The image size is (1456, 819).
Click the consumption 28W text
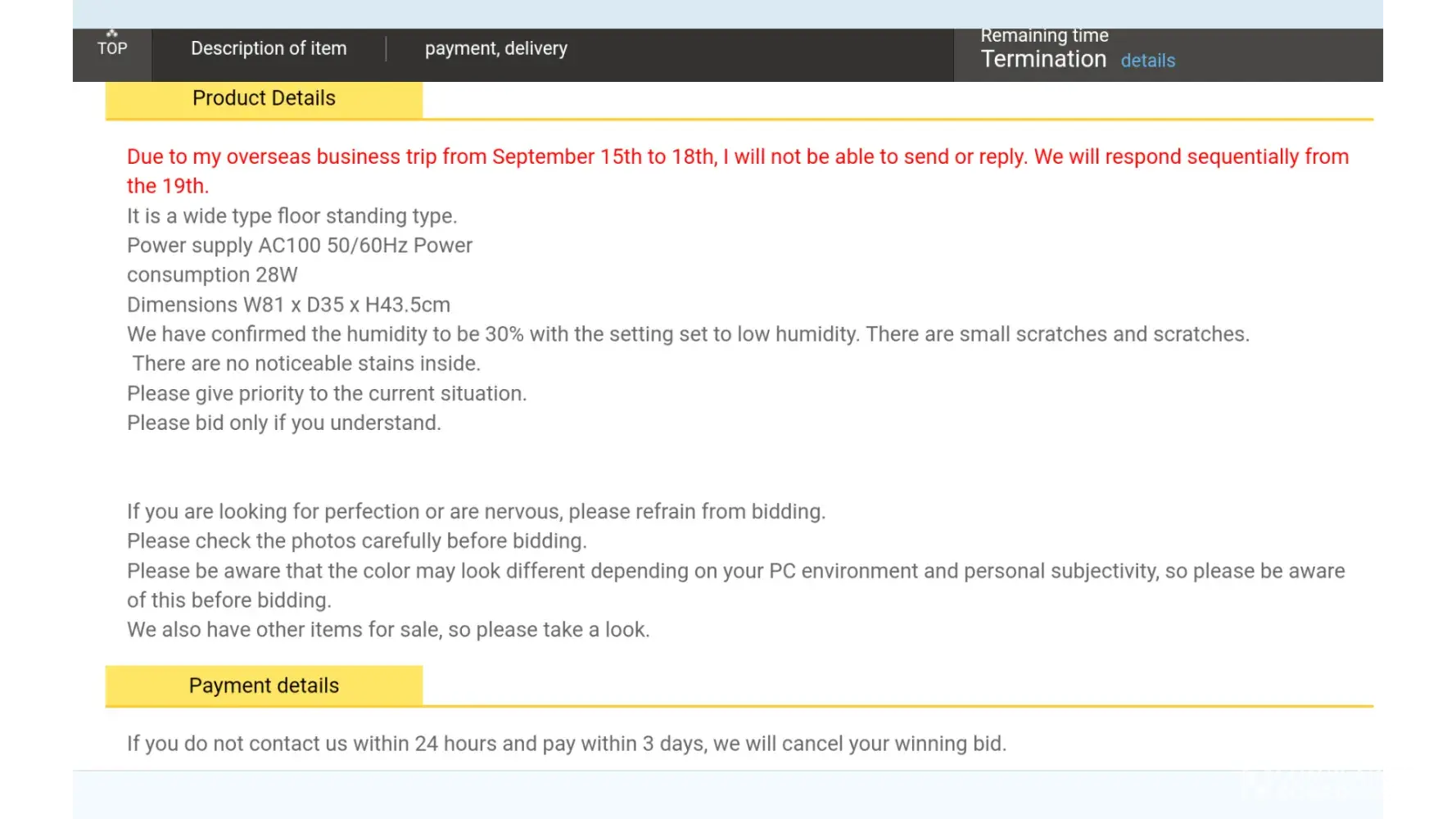(x=212, y=275)
